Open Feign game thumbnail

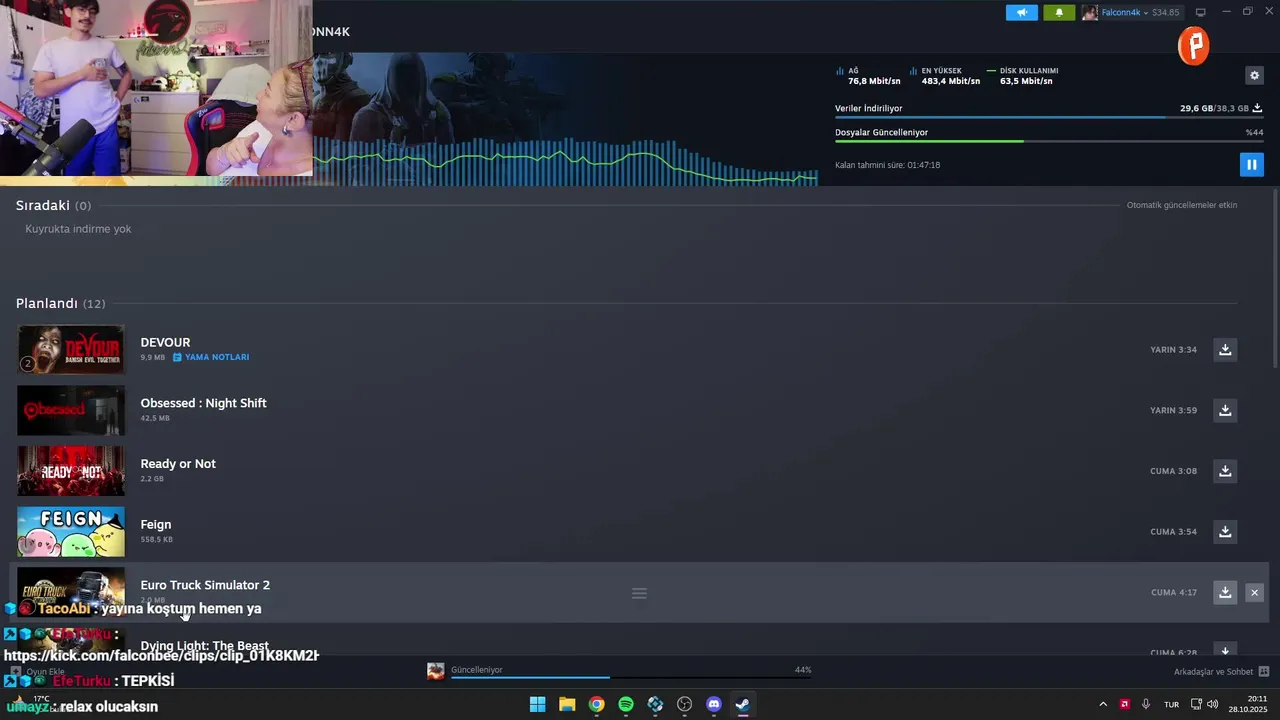71,531
